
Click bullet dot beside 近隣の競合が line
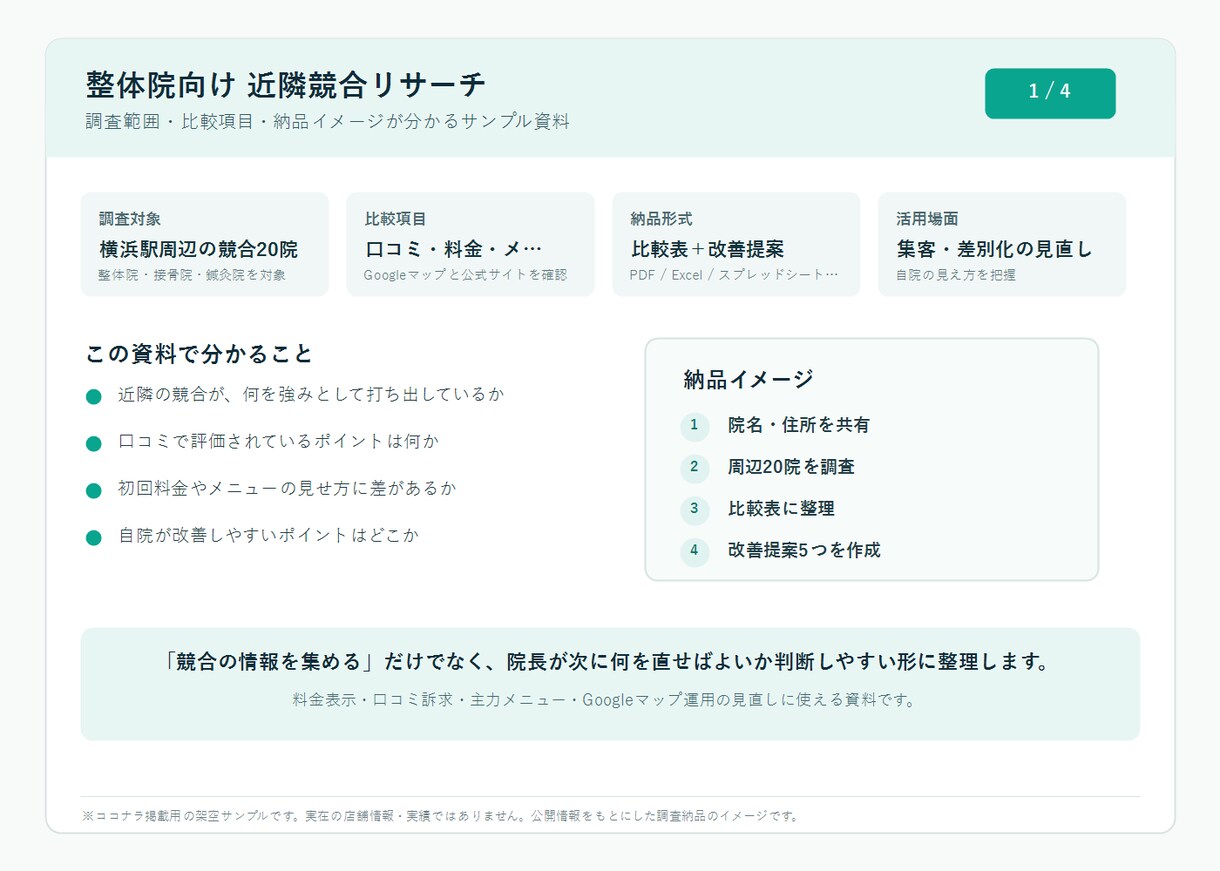94,396
